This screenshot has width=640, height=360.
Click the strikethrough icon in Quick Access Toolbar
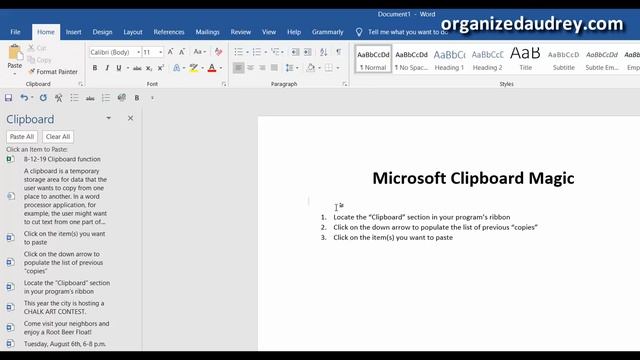point(90,98)
